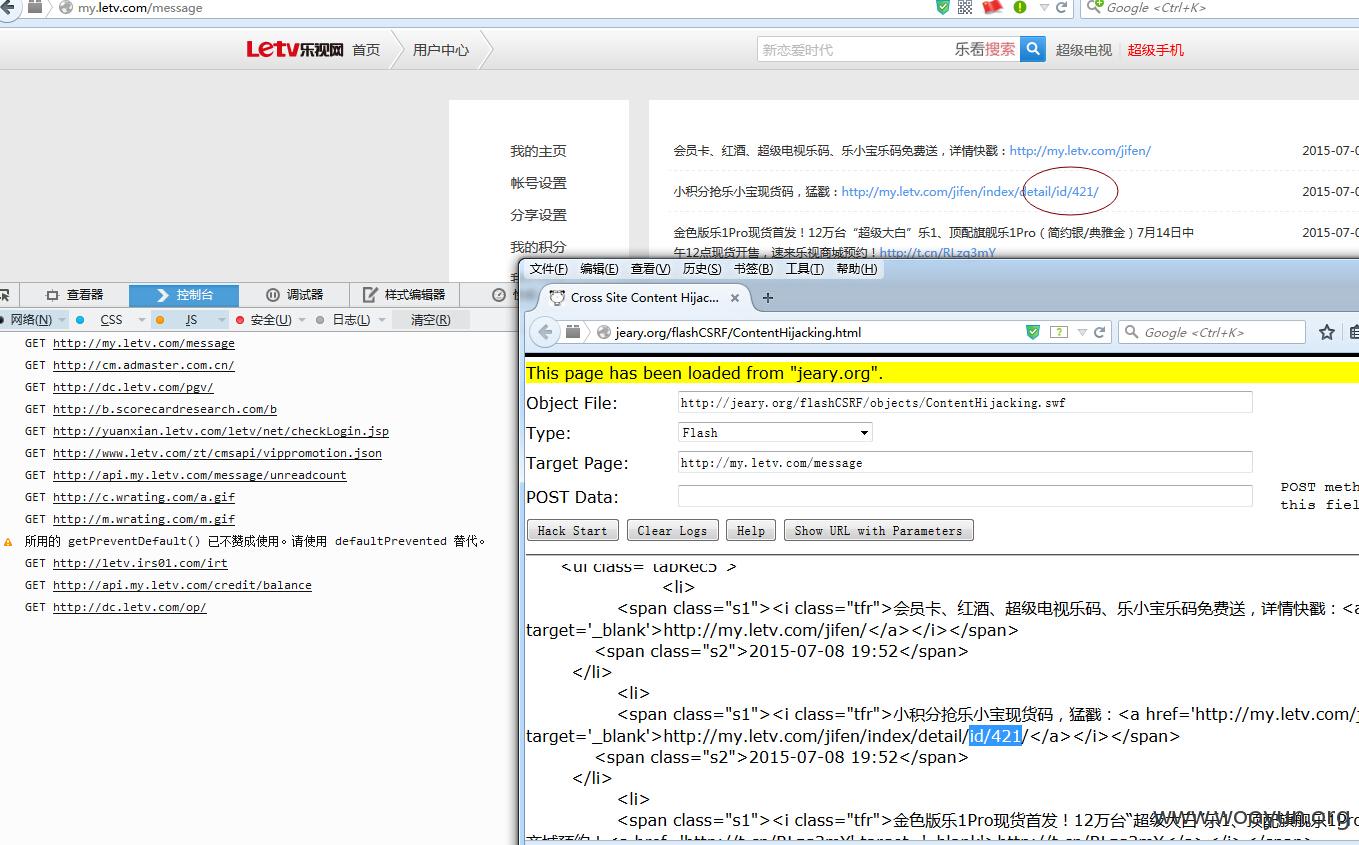1359x845 pixels.
Task: Open the jifen/index/detail/id/421 link
Action: click(970, 192)
